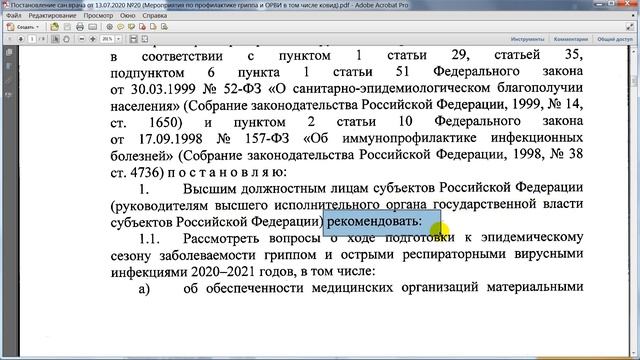The image size is (640, 360).
Task: Open attachments paperclip panel in sidebar
Action: [9, 81]
